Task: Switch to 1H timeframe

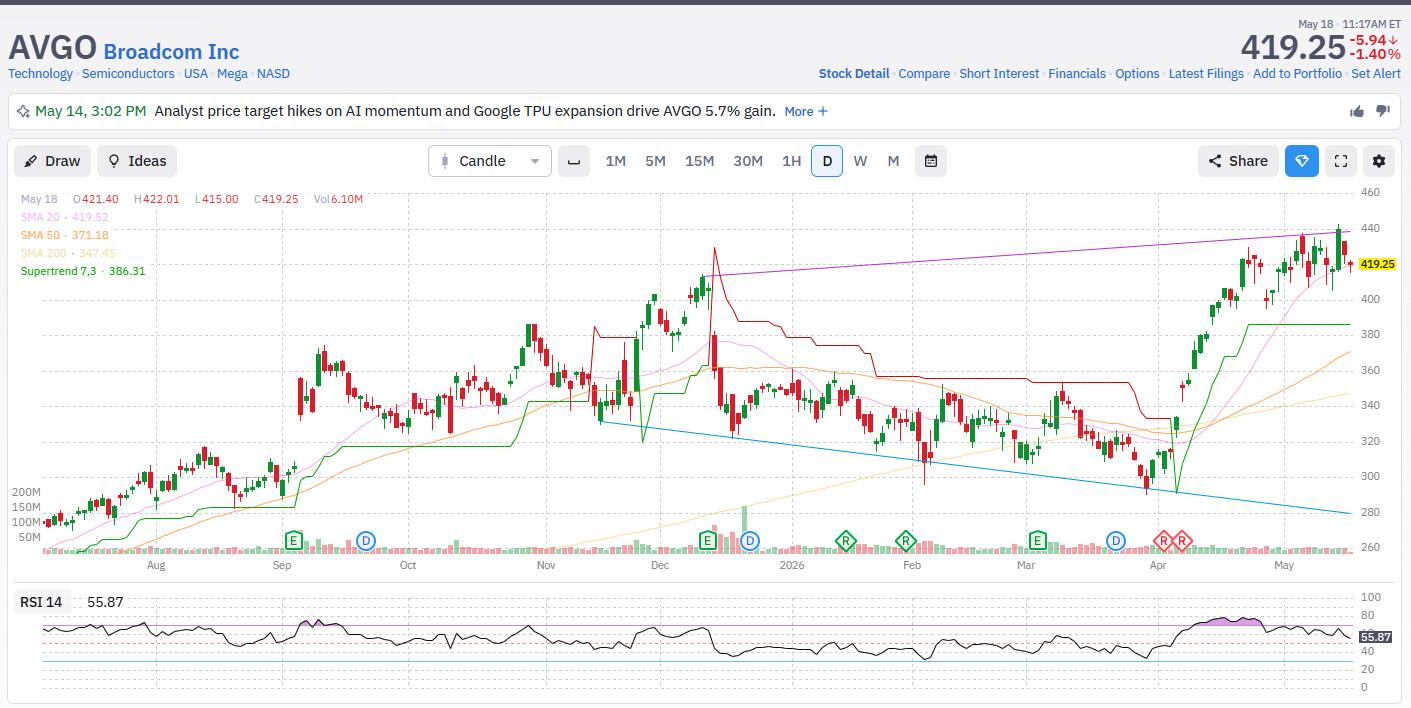Action: pyautogui.click(x=791, y=161)
